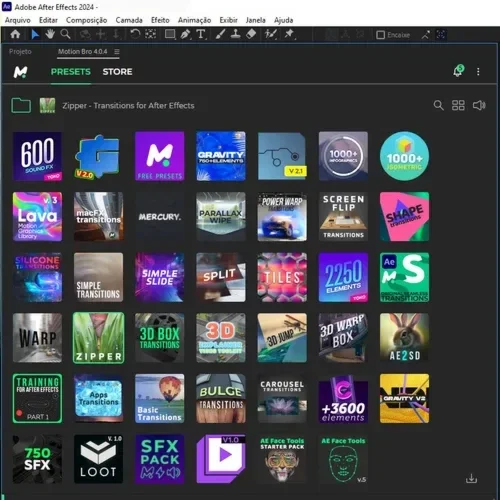Open the packs folder icon

click(x=21, y=105)
